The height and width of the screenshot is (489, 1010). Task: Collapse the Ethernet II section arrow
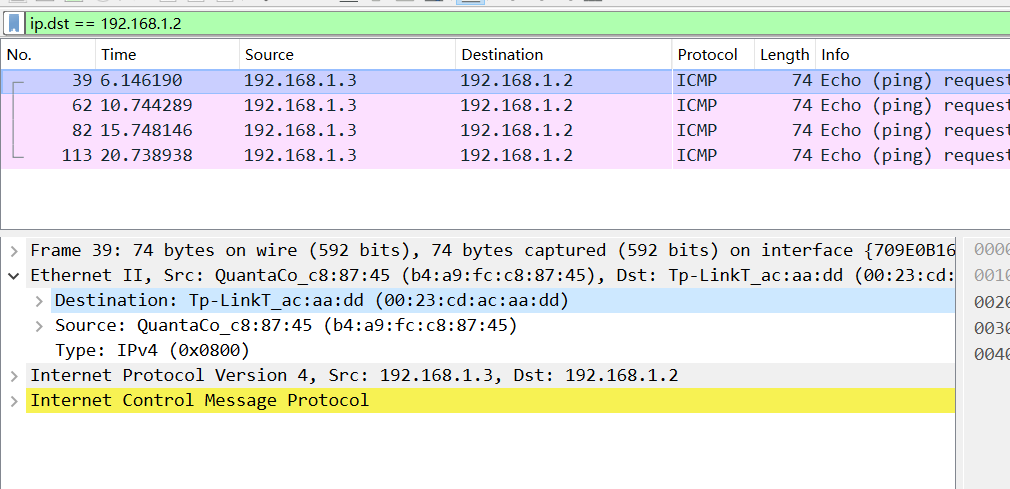pyautogui.click(x=14, y=275)
